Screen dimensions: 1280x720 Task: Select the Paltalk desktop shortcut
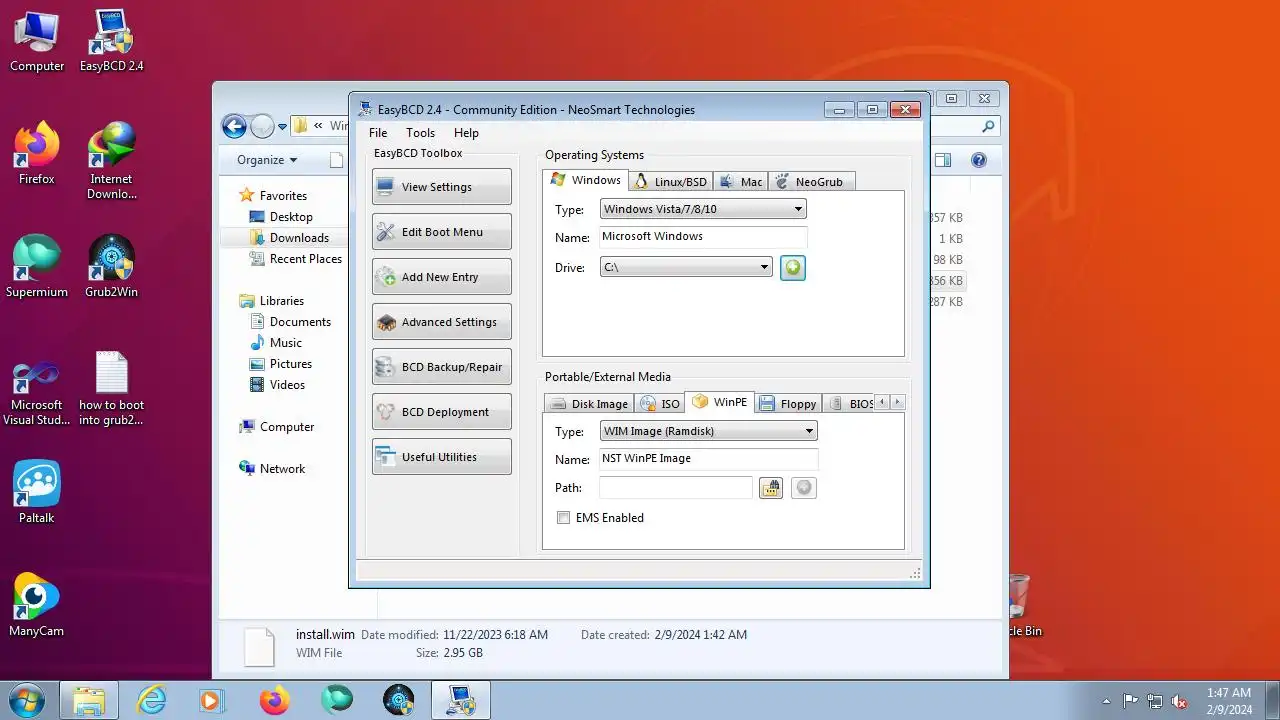click(37, 492)
